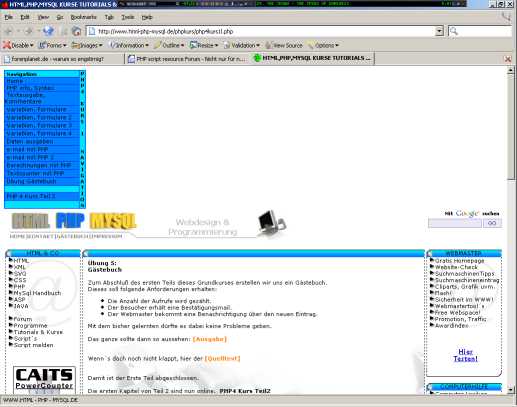Click the CAITS PowerCounter banner

click(x=44, y=379)
